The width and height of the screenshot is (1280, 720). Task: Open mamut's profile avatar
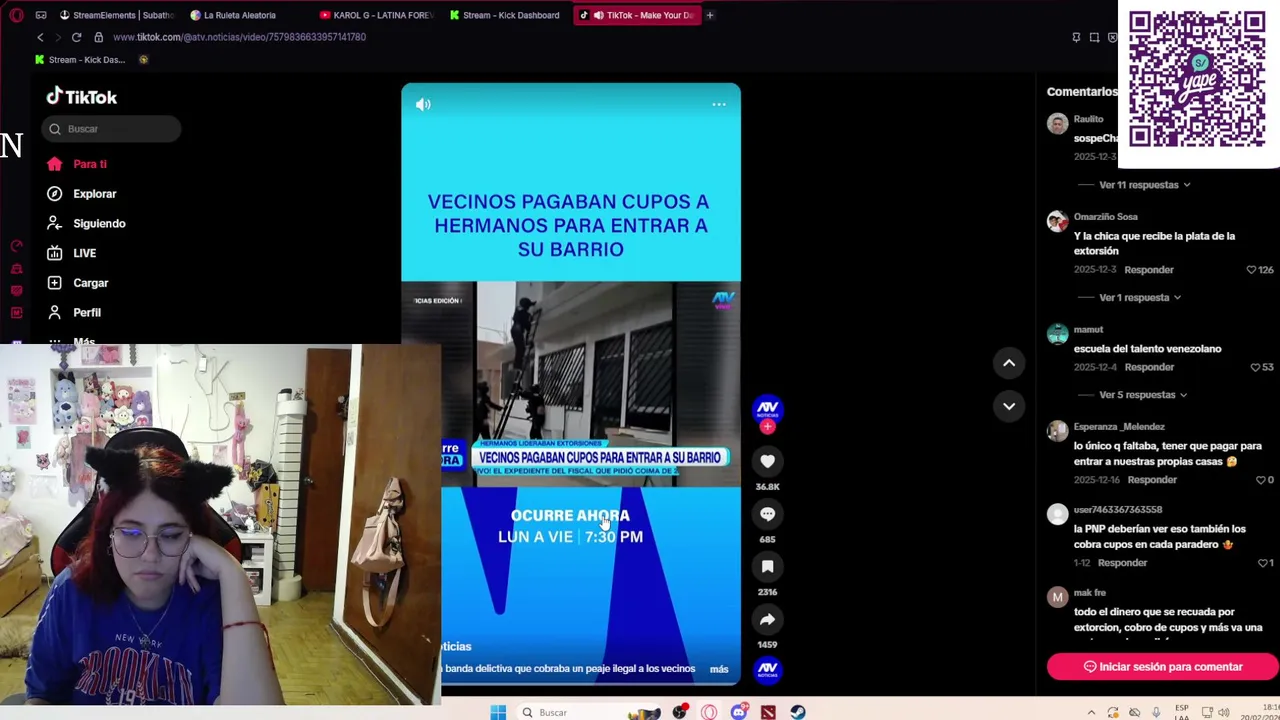(x=1057, y=334)
